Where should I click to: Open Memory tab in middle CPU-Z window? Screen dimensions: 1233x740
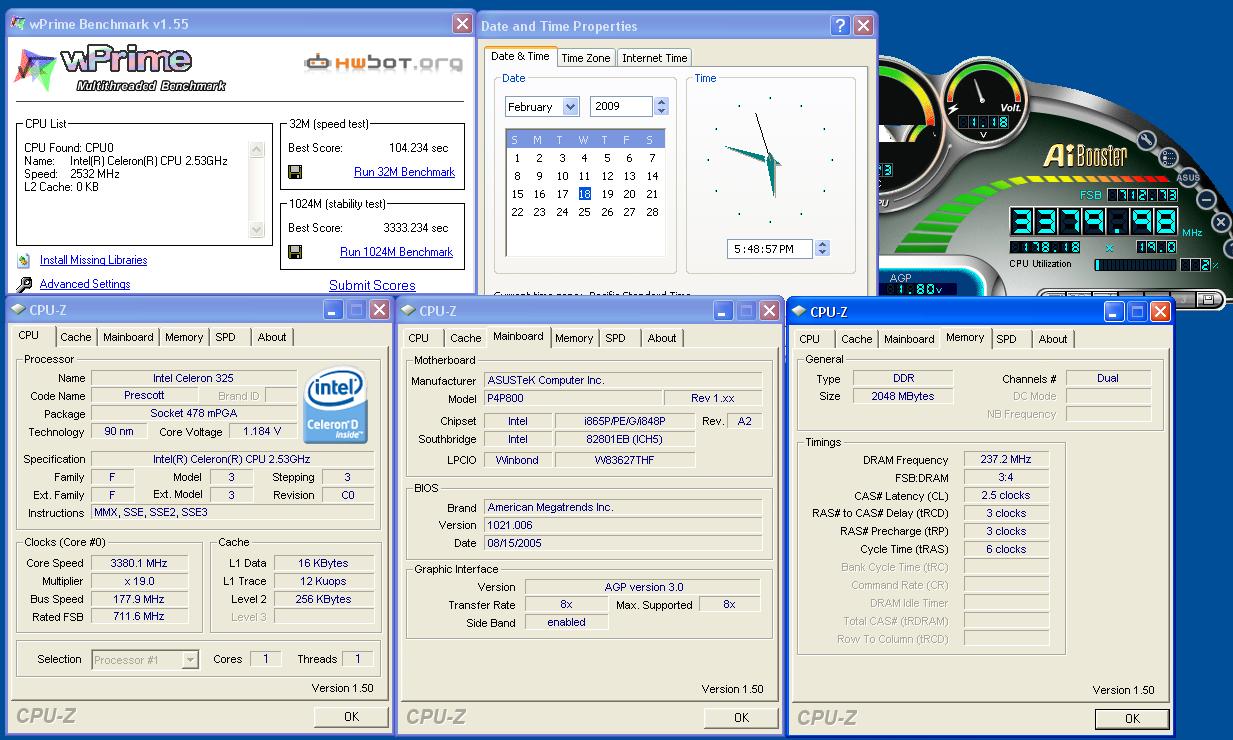tap(574, 338)
